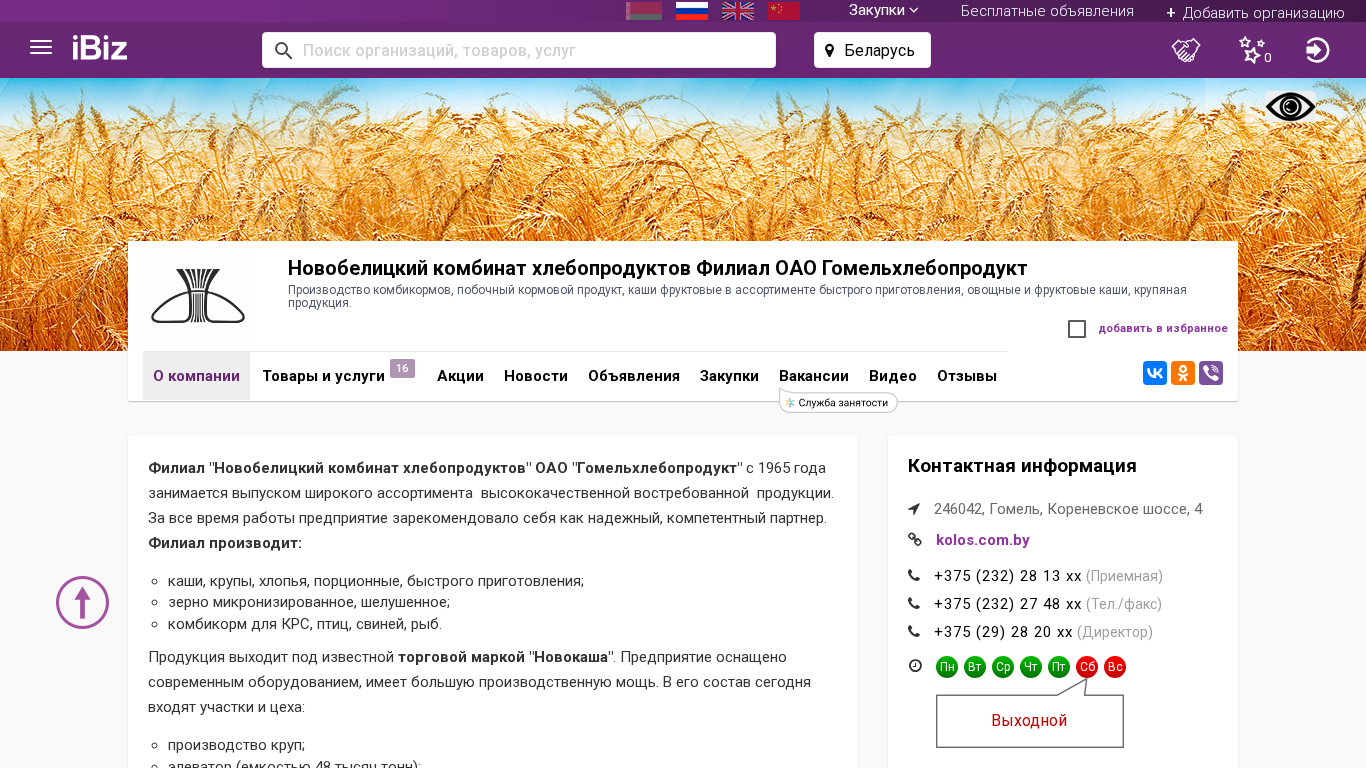This screenshot has height=768, width=1366.
Task: Switch language to Russian flag
Action: click(x=692, y=11)
